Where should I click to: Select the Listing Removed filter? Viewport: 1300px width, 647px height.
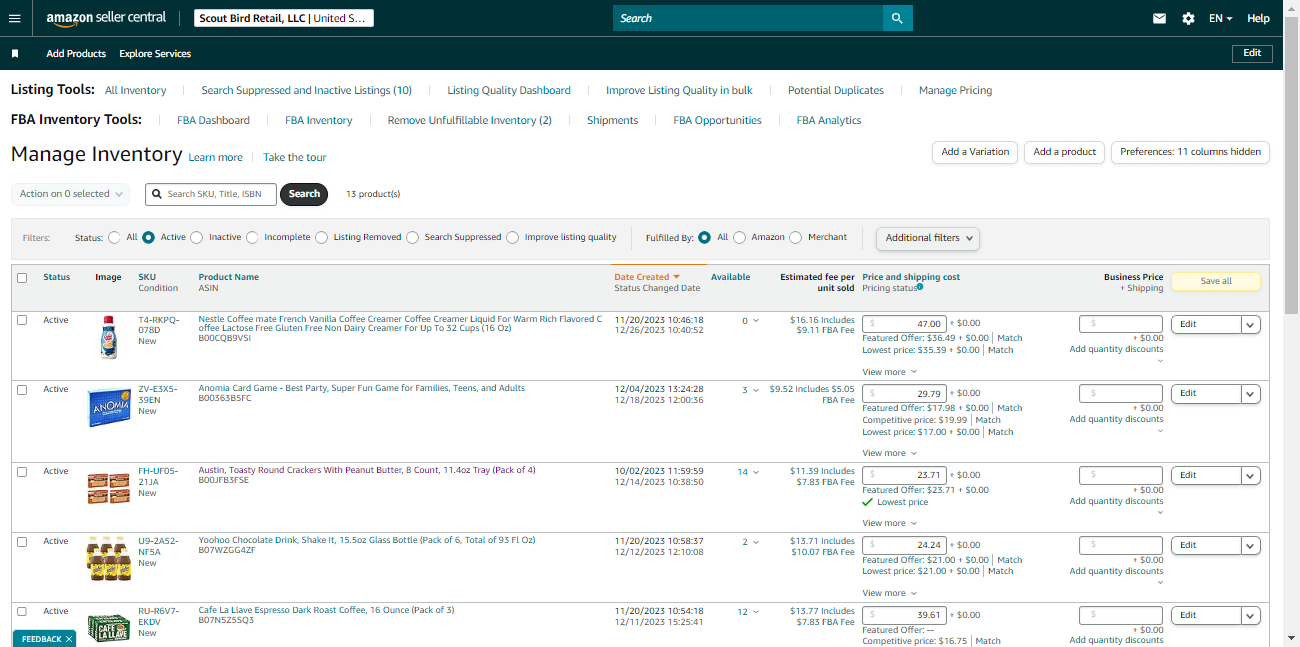tap(321, 238)
